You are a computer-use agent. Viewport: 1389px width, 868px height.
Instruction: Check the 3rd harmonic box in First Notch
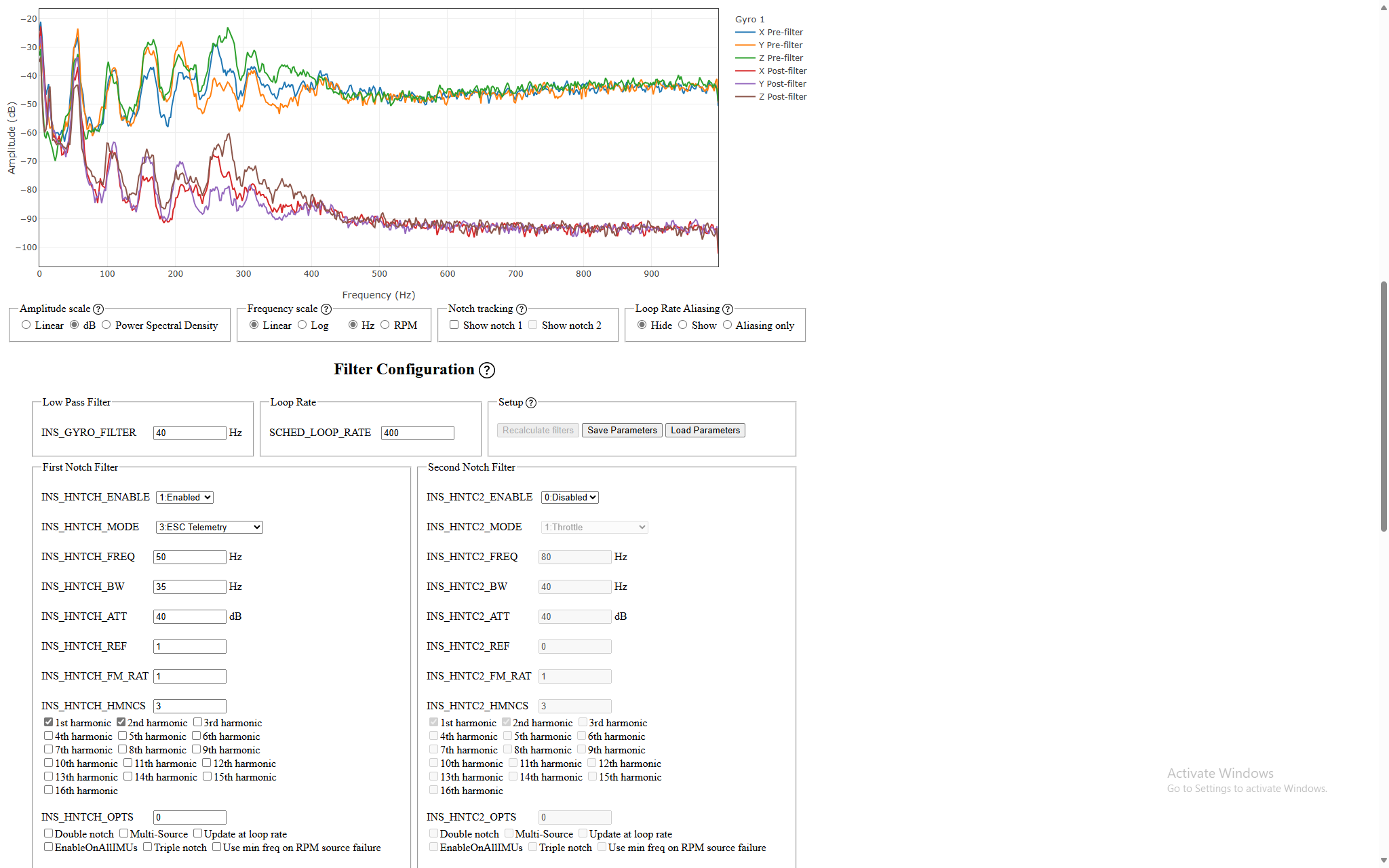click(198, 722)
